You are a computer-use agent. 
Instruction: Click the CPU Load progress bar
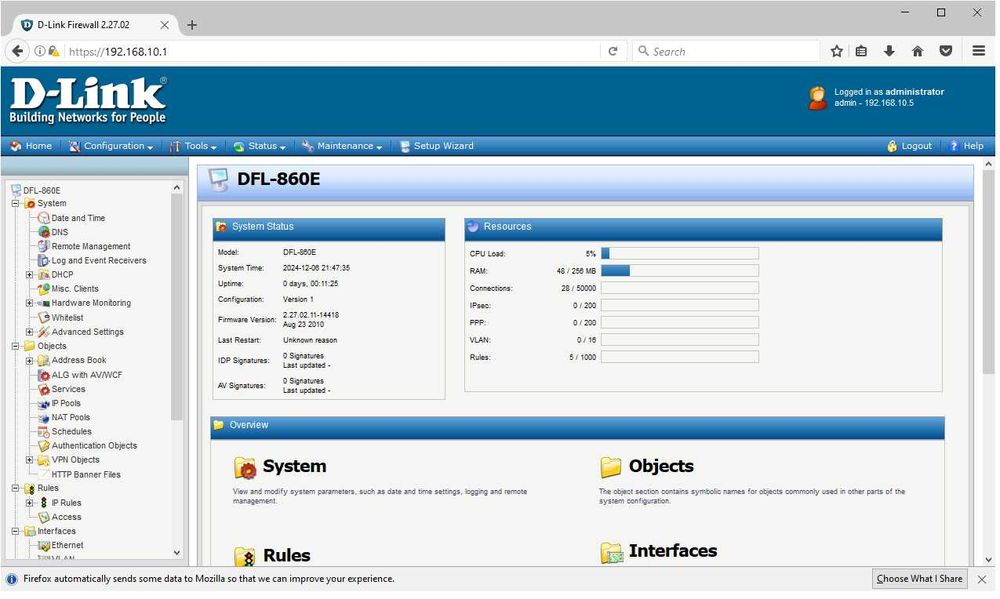(680, 255)
